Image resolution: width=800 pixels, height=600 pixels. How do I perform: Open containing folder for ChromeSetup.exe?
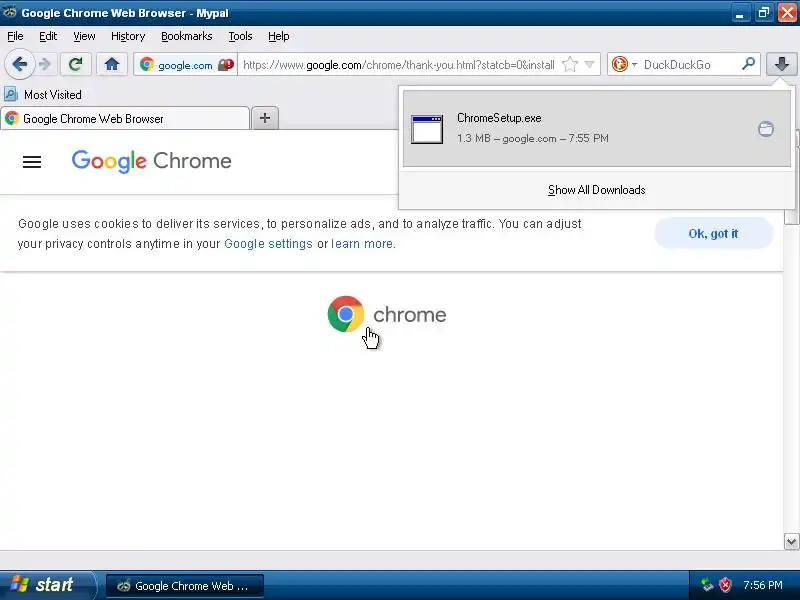[x=765, y=129]
